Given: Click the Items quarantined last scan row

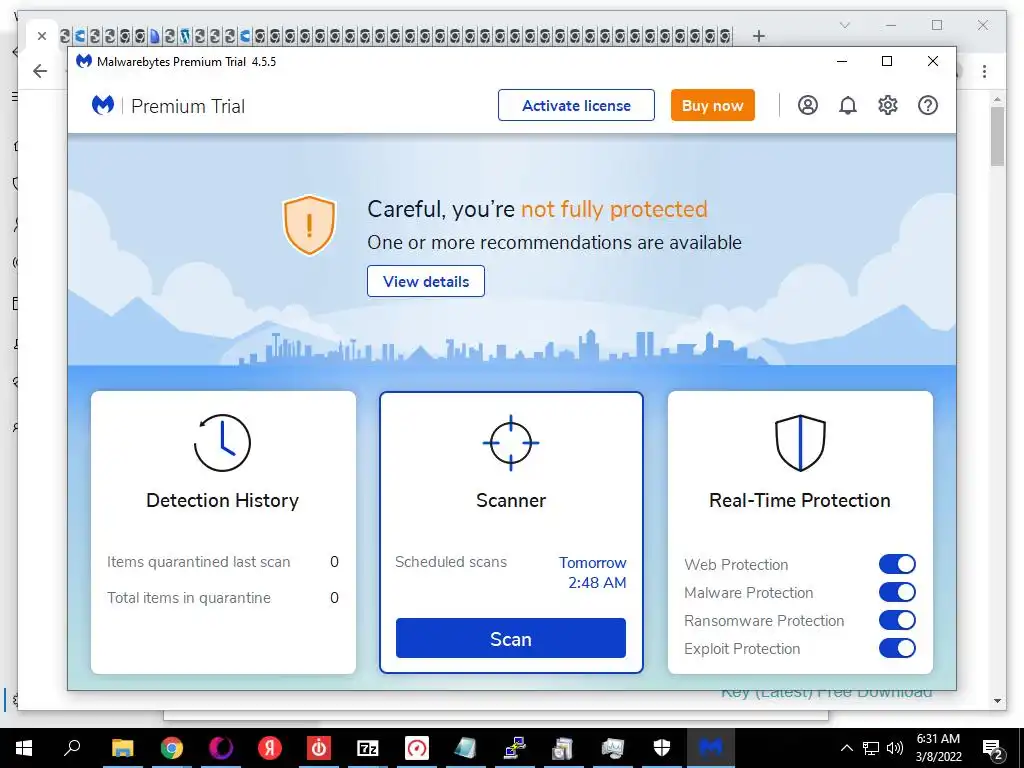Looking at the screenshot, I should pyautogui.click(x=223, y=562).
